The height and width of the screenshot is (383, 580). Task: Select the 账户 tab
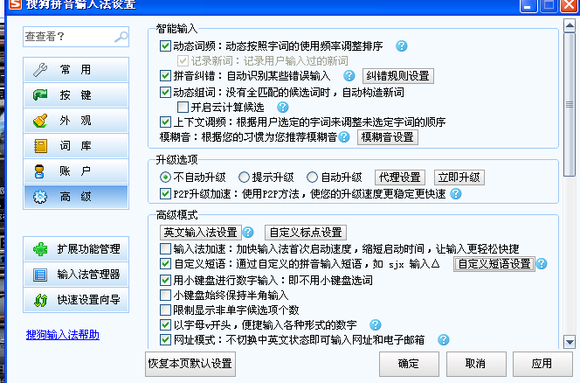(x=76, y=171)
